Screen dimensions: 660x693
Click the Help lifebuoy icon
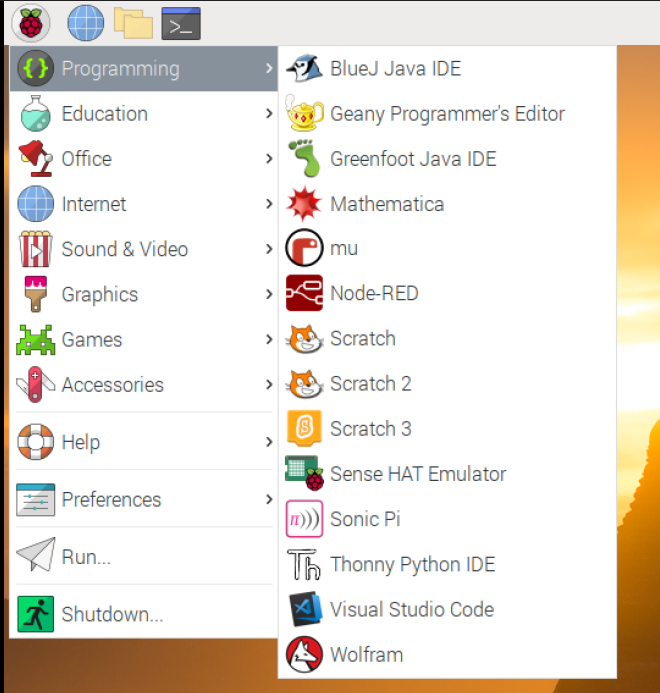tap(35, 442)
